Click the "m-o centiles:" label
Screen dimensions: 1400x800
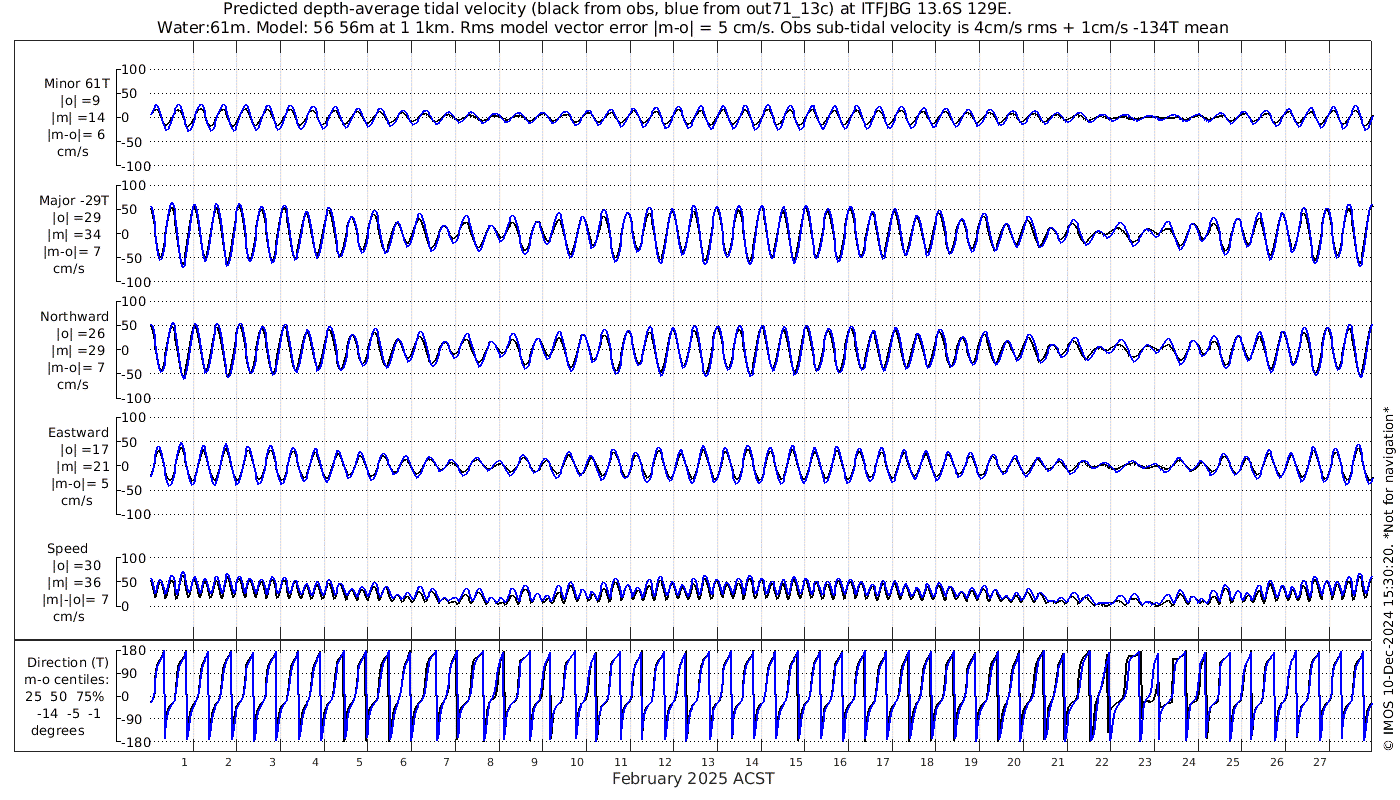tap(67, 680)
